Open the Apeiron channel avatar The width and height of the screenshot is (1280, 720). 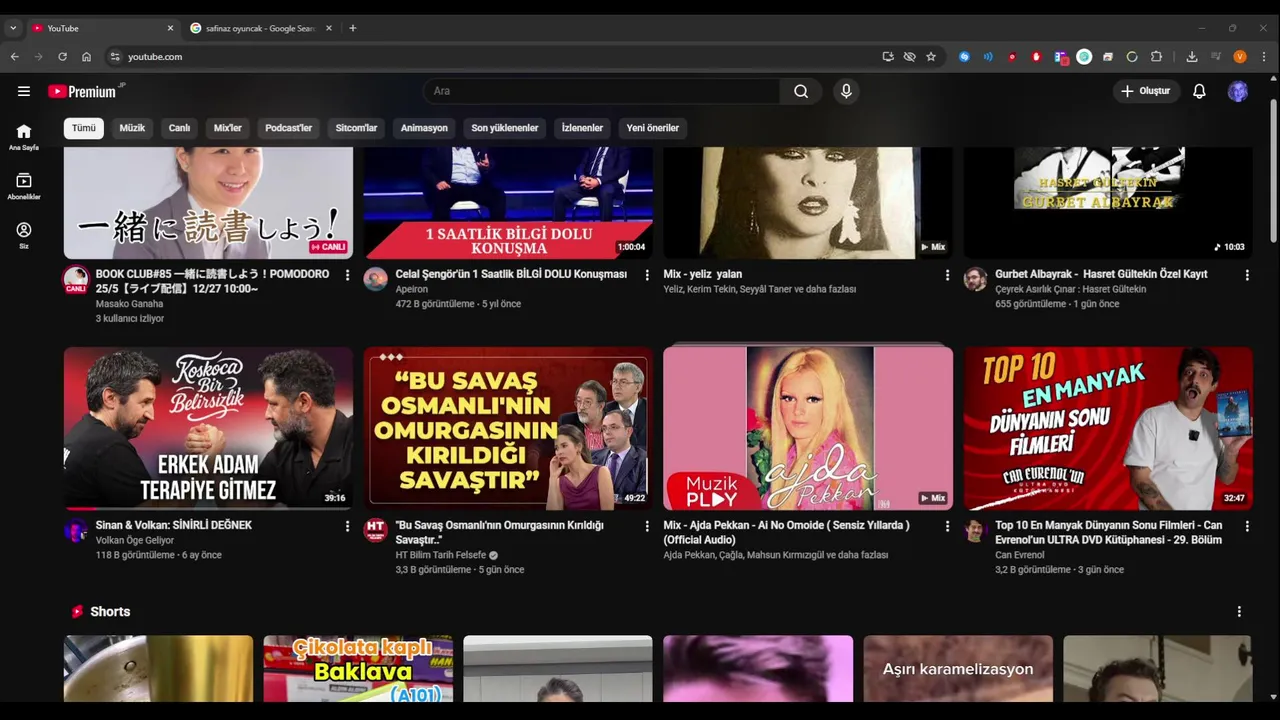click(x=376, y=279)
